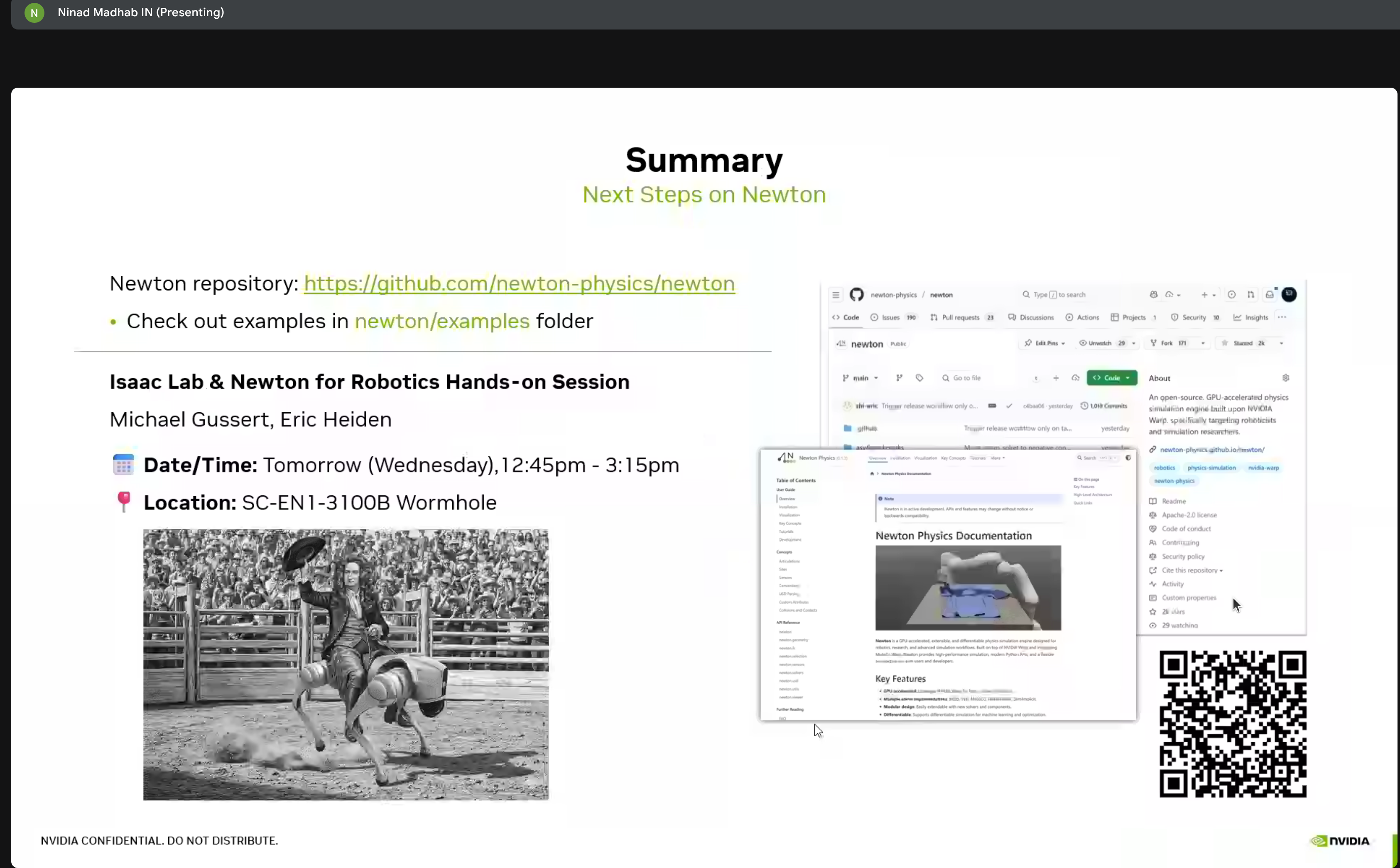Expand the main branch dropdown

pyautogui.click(x=860, y=378)
